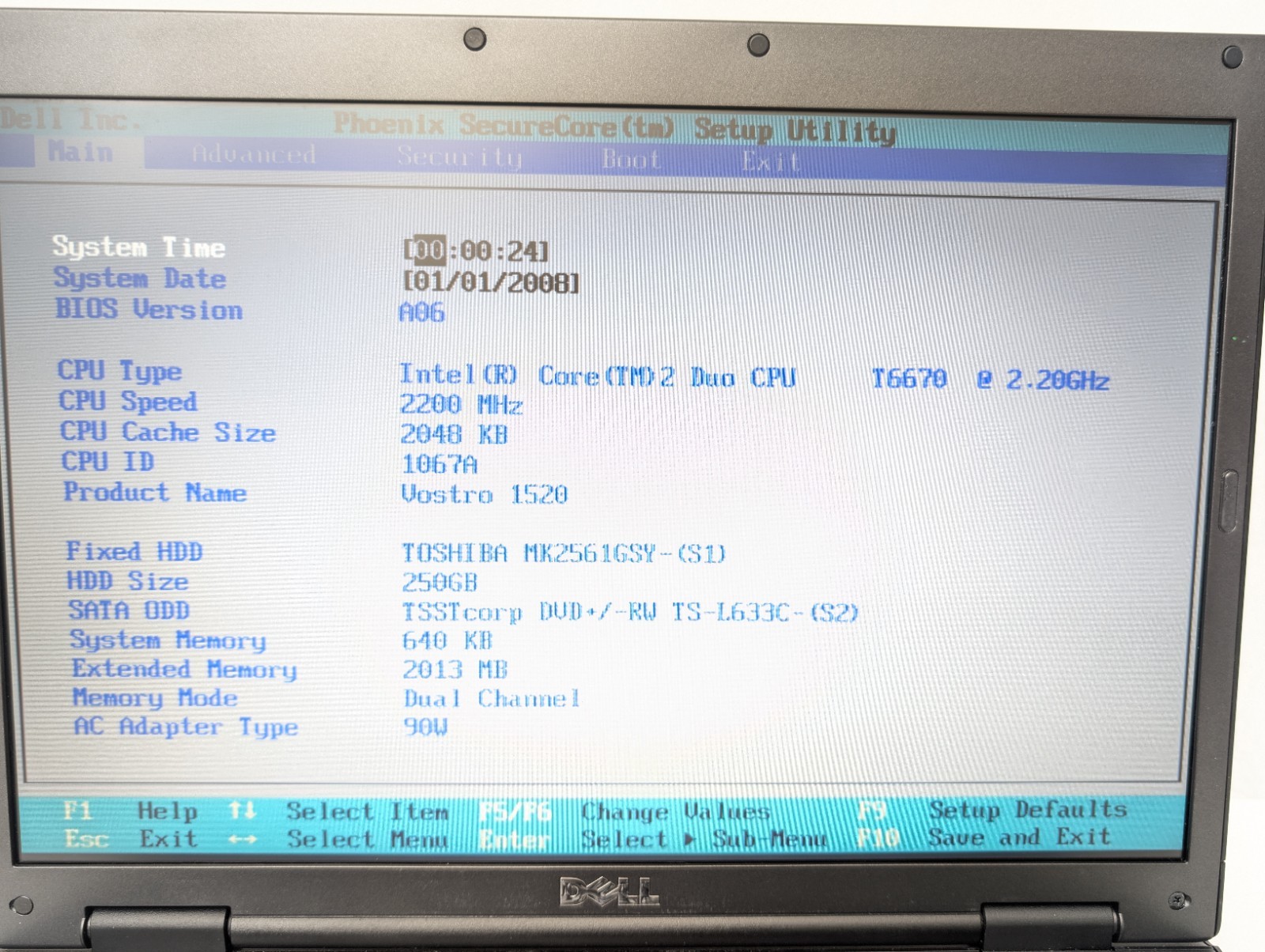This screenshot has width=1265, height=952.
Task: Click the 2048 KB cache value
Action: coord(454,434)
